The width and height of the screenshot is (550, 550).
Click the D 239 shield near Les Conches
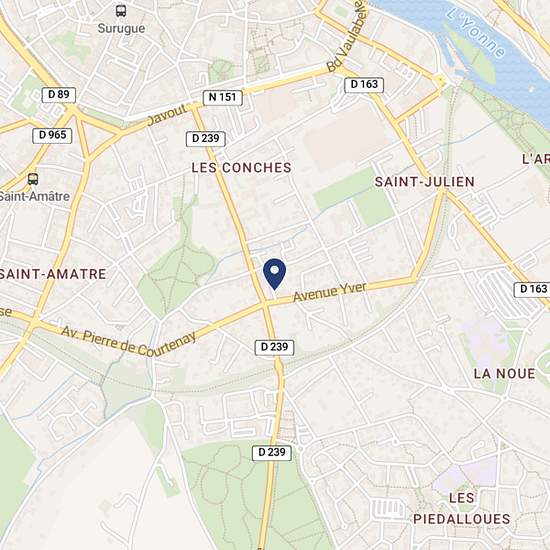click(x=206, y=139)
